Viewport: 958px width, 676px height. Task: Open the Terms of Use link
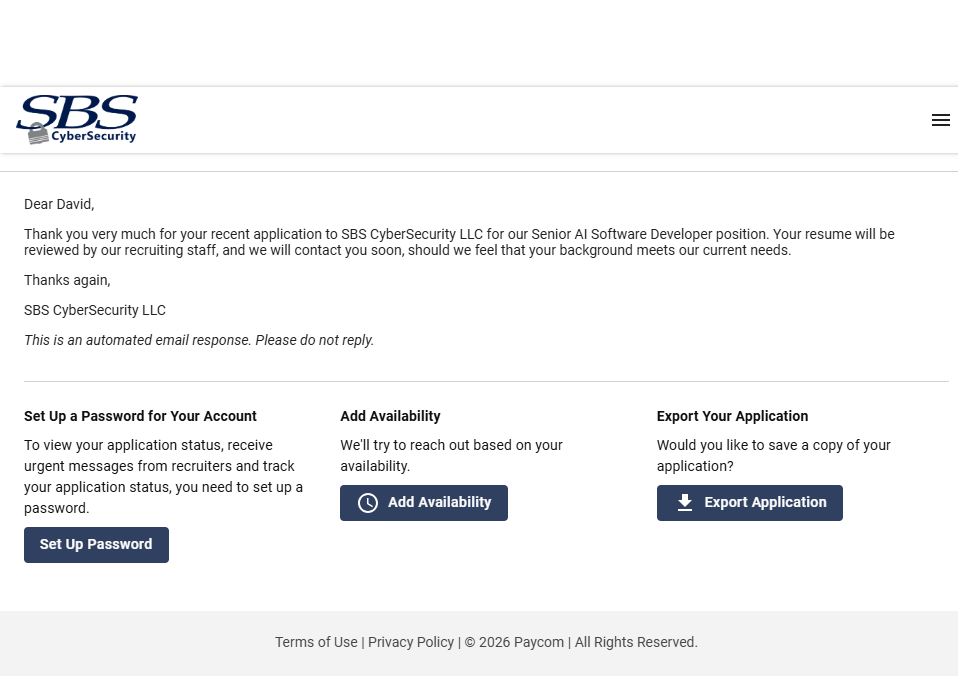point(316,642)
